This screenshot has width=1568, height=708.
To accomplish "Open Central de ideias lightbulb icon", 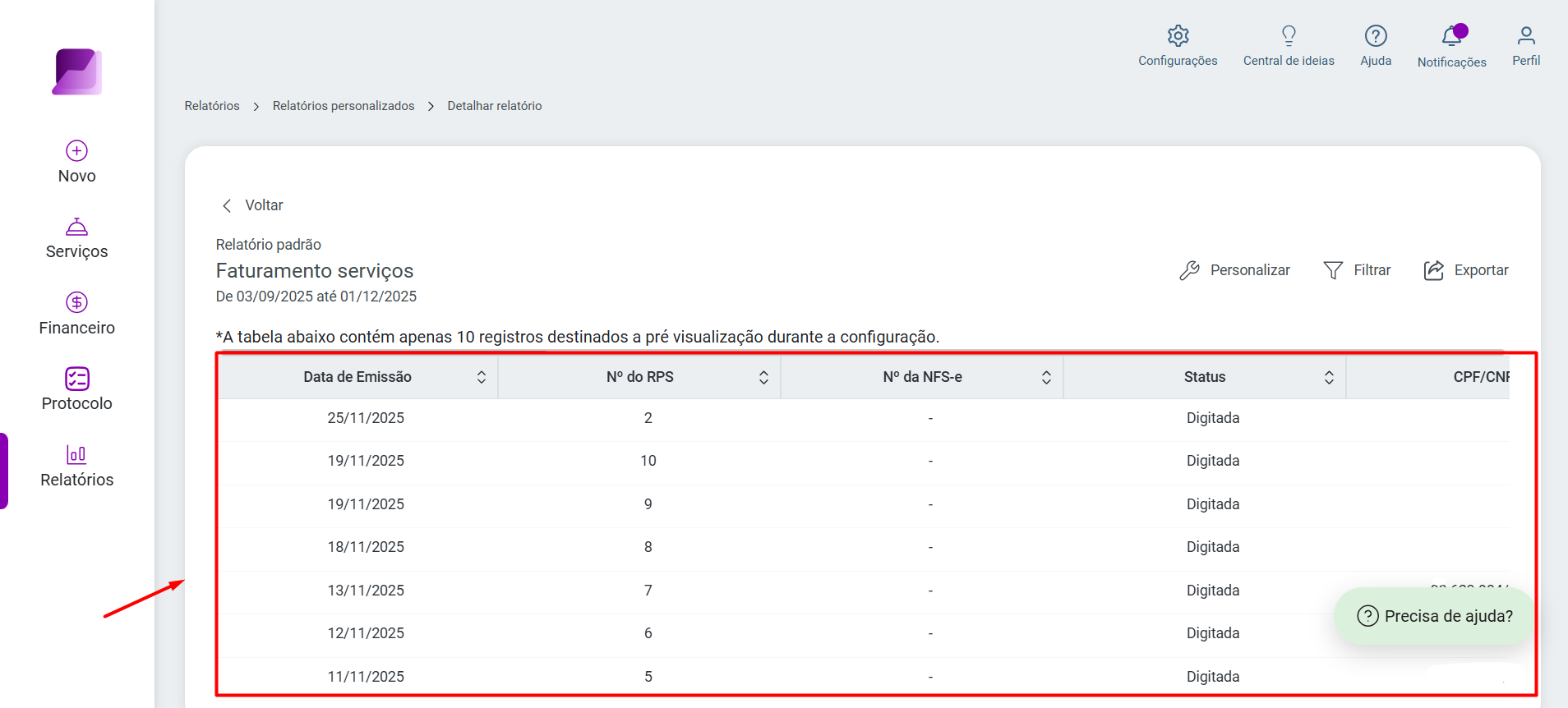I will [x=1289, y=35].
